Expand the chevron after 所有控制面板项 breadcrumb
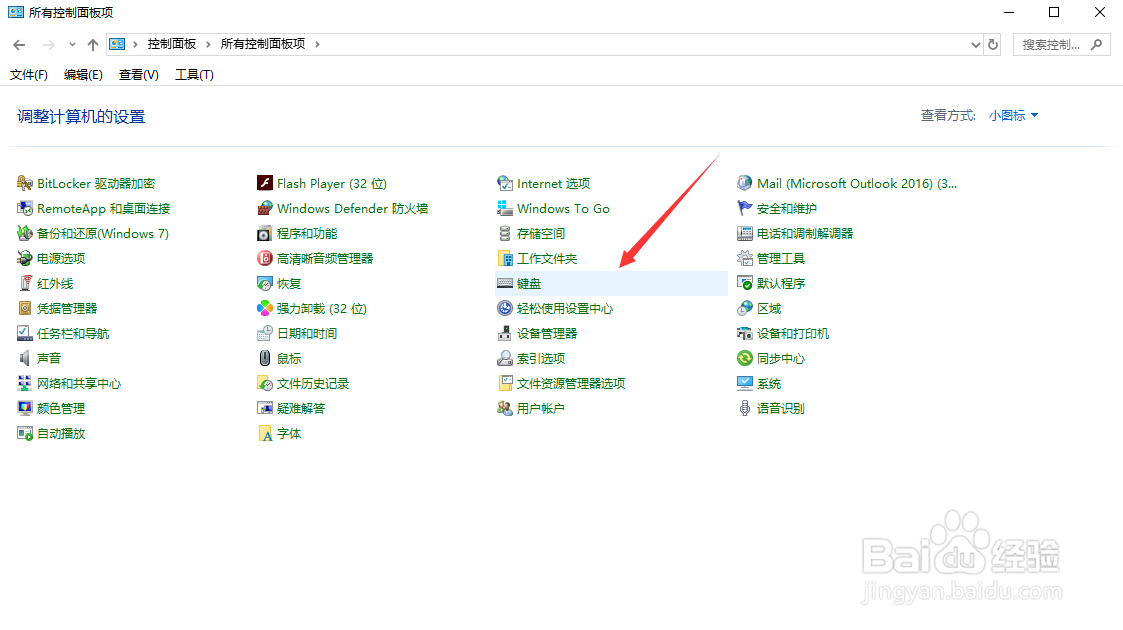The image size is (1123, 630). click(x=317, y=44)
